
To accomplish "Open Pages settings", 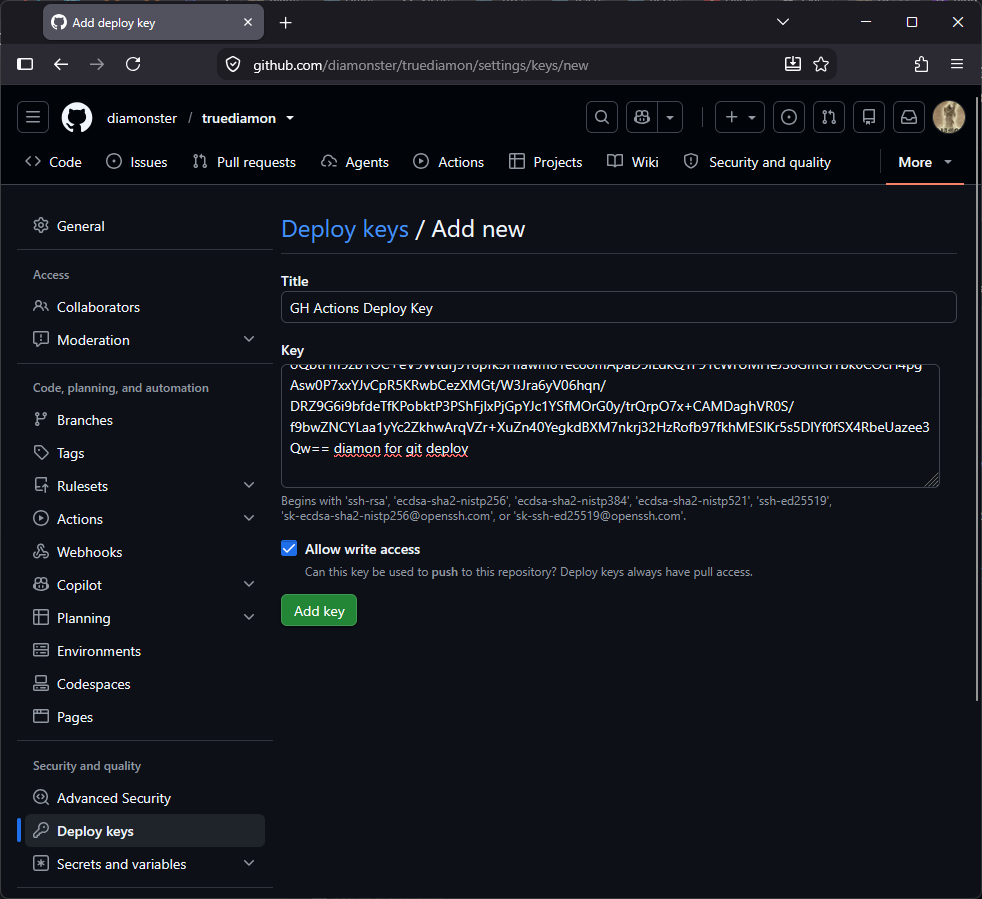I will pos(144,717).
